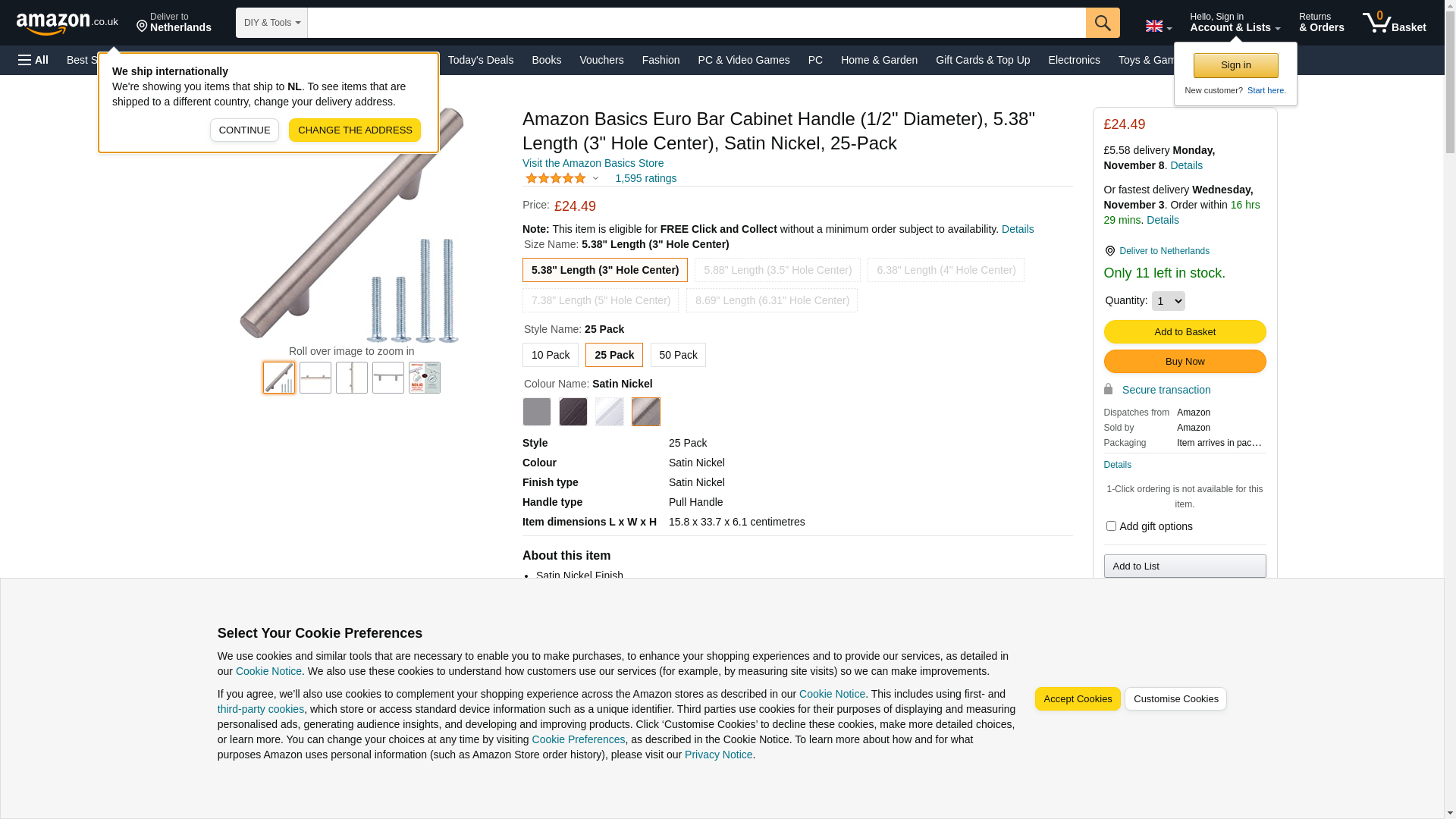Click the star rating icons
The width and height of the screenshot is (1456, 819).
[x=556, y=179]
